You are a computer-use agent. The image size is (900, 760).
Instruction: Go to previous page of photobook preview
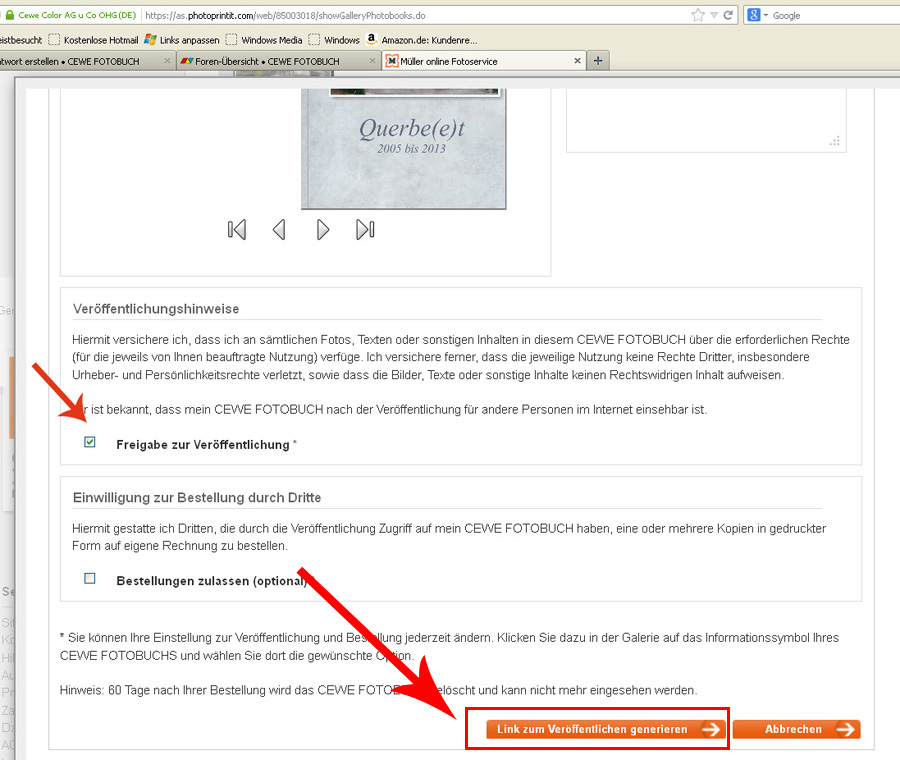tap(279, 230)
